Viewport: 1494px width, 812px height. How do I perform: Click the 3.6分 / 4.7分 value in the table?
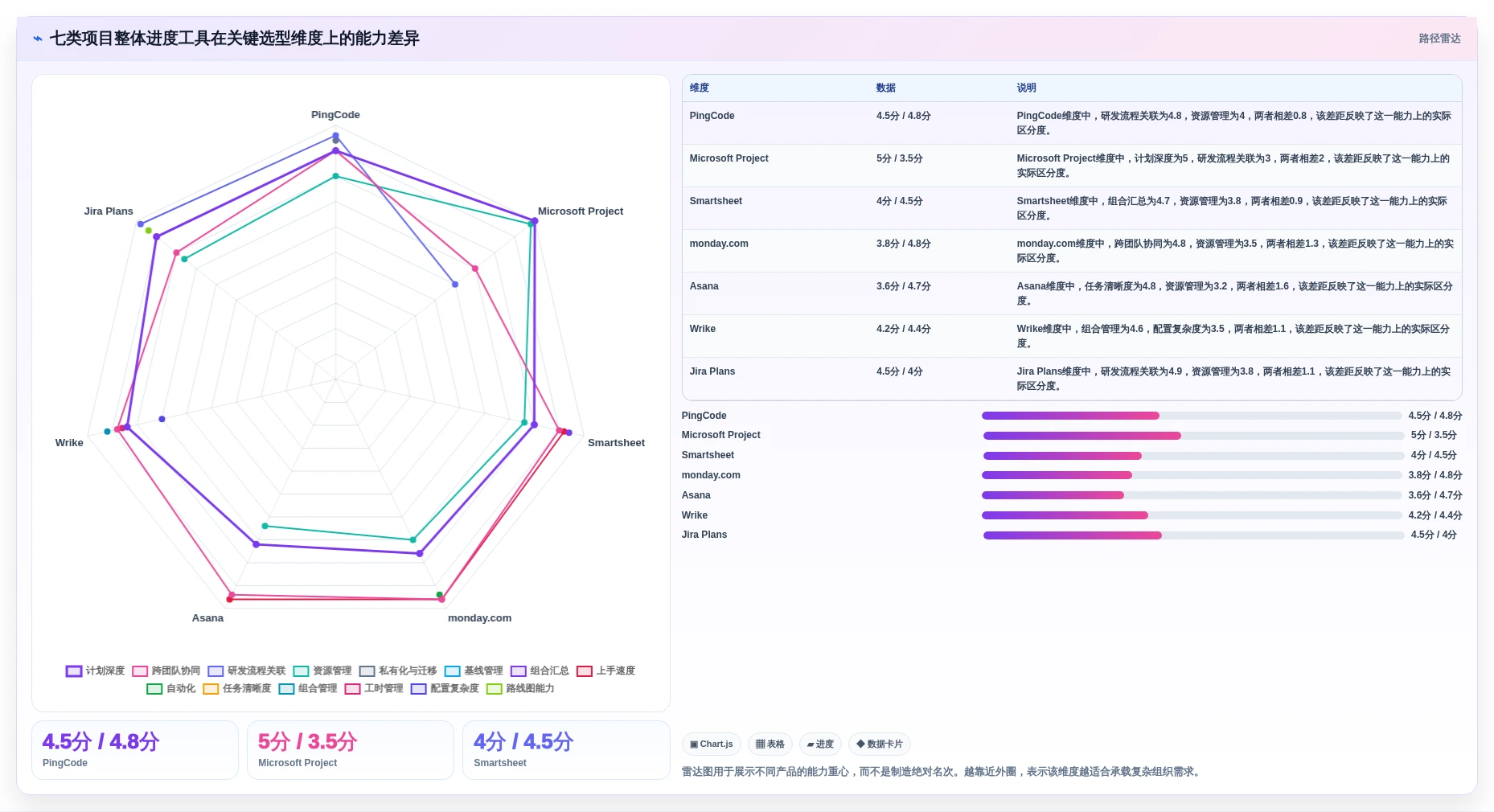point(904,286)
